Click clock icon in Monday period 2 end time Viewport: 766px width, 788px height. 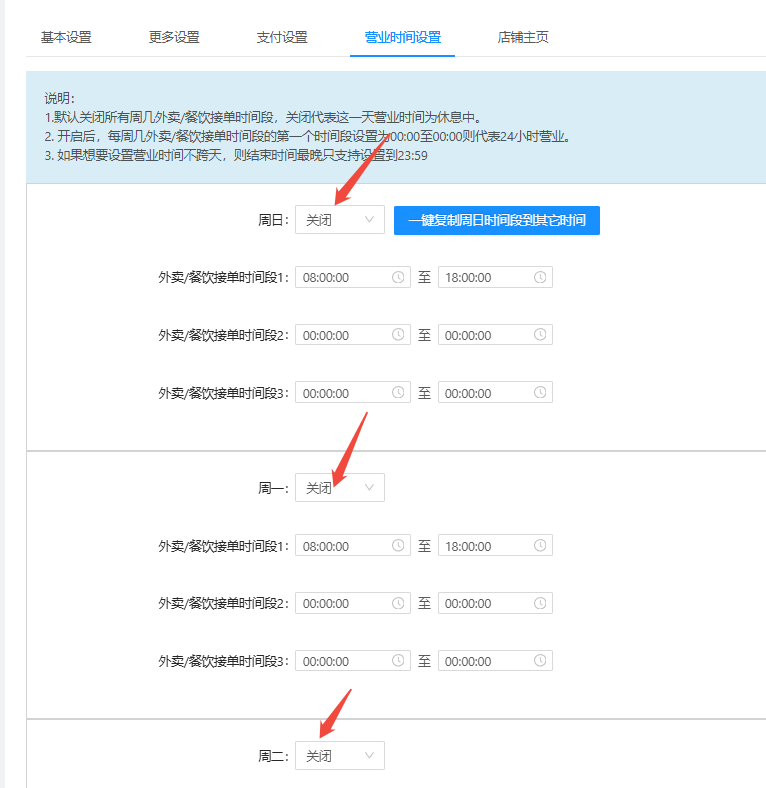pyautogui.click(x=540, y=603)
